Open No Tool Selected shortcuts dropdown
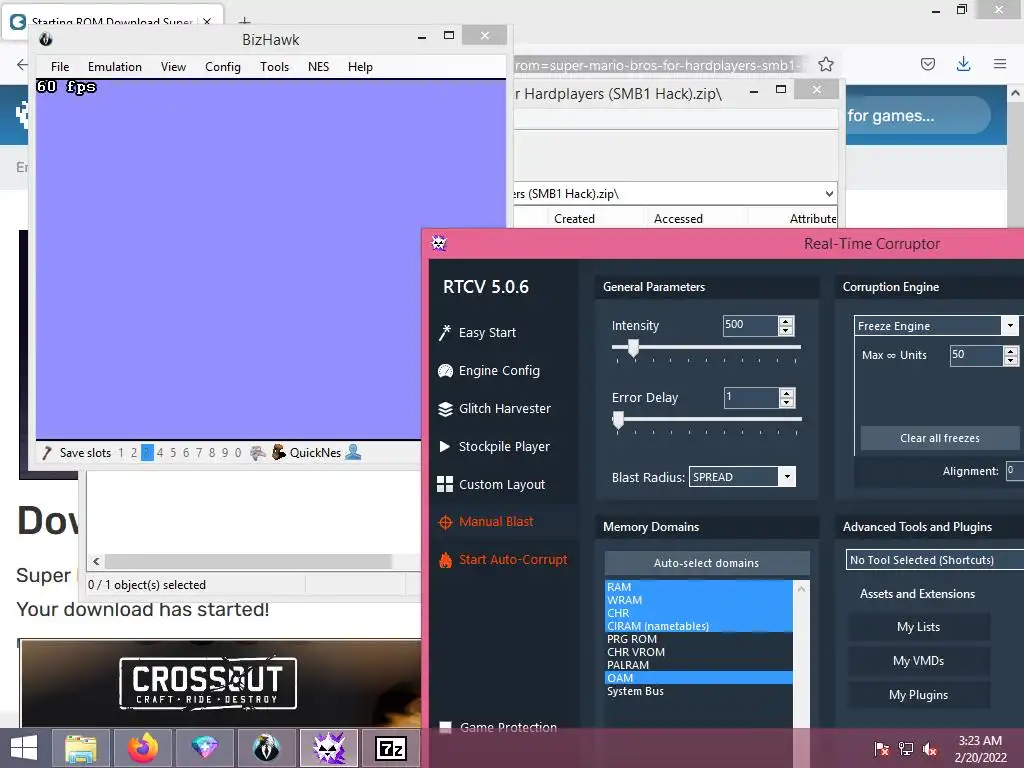This screenshot has width=1024, height=768. 935,560
